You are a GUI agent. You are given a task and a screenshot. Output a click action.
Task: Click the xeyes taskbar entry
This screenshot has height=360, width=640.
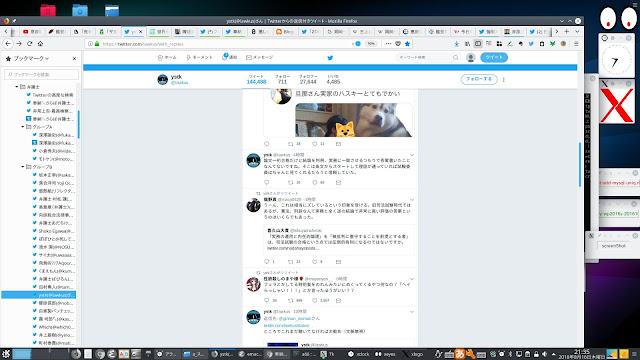pos(385,354)
